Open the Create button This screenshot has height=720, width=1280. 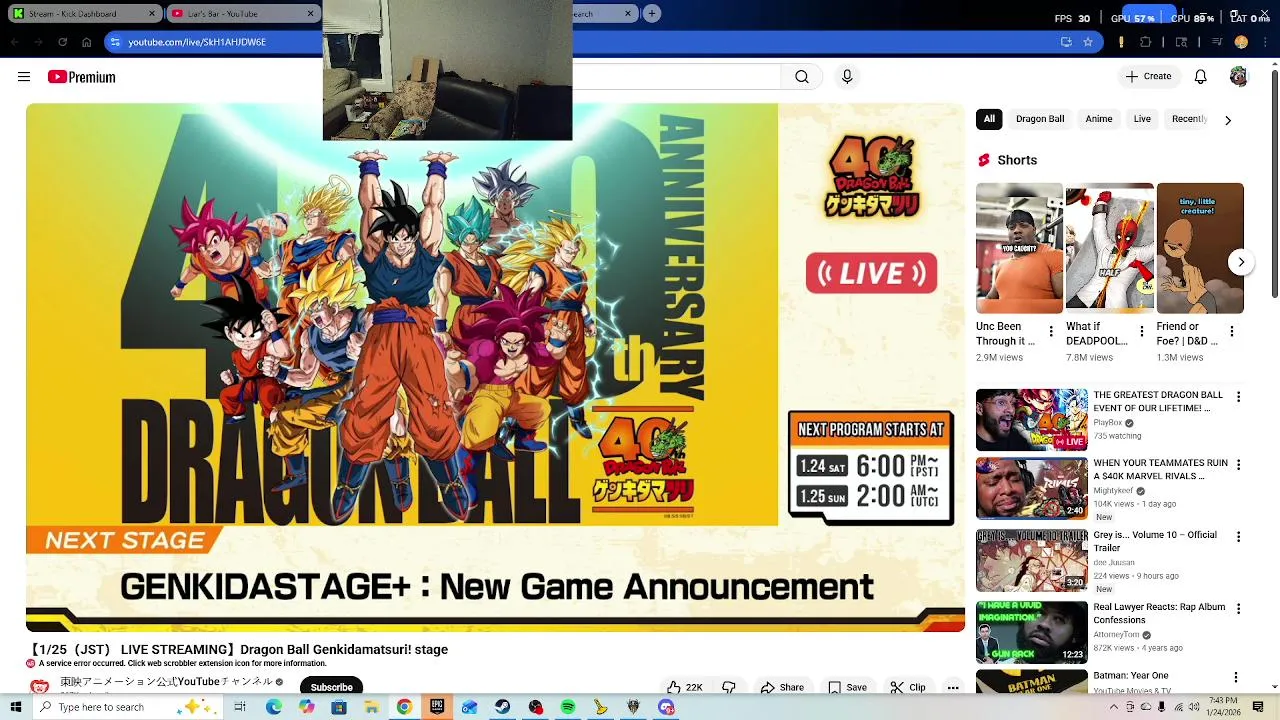pyautogui.click(x=1148, y=77)
